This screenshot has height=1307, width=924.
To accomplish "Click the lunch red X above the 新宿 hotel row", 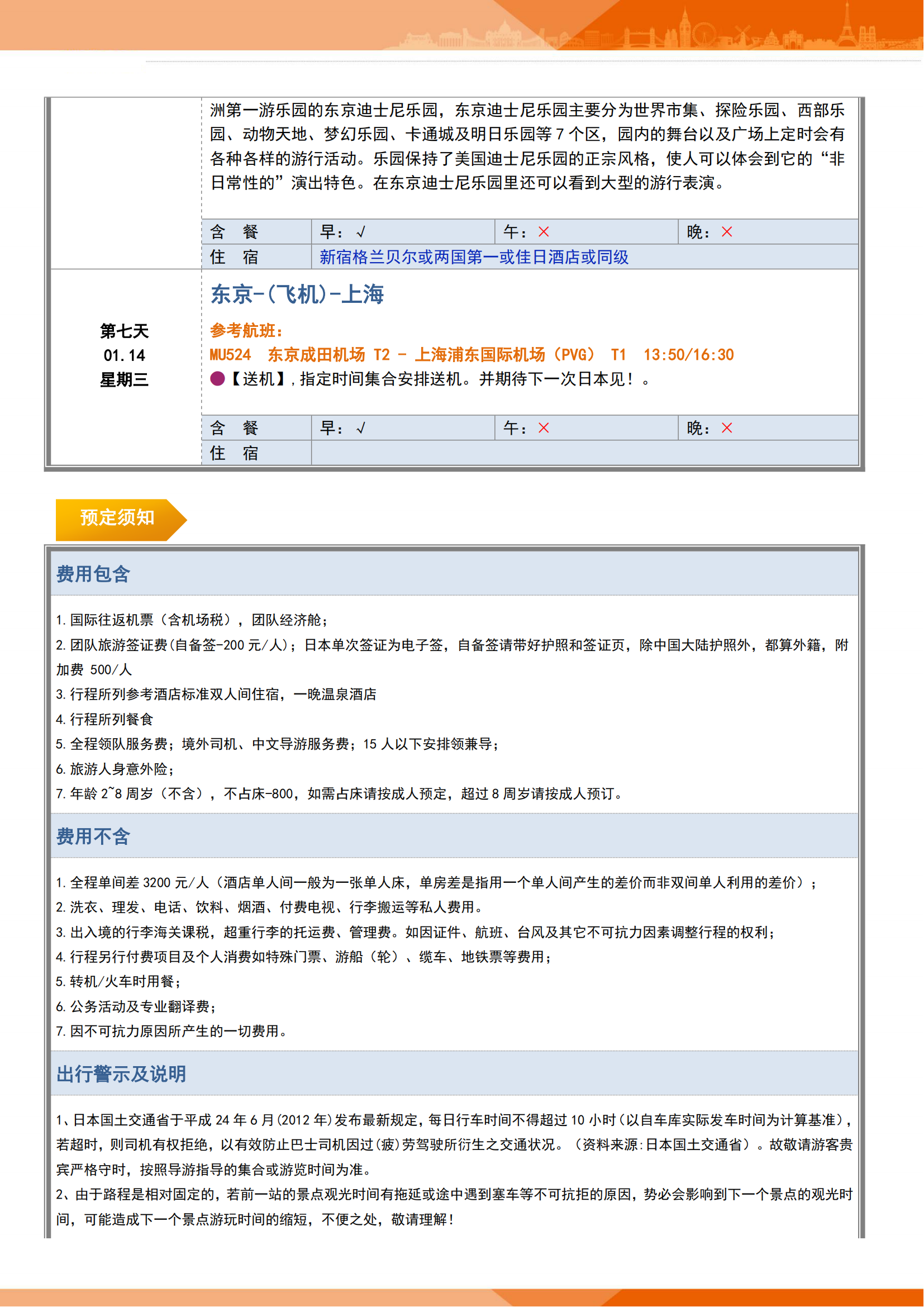I will coord(544,232).
